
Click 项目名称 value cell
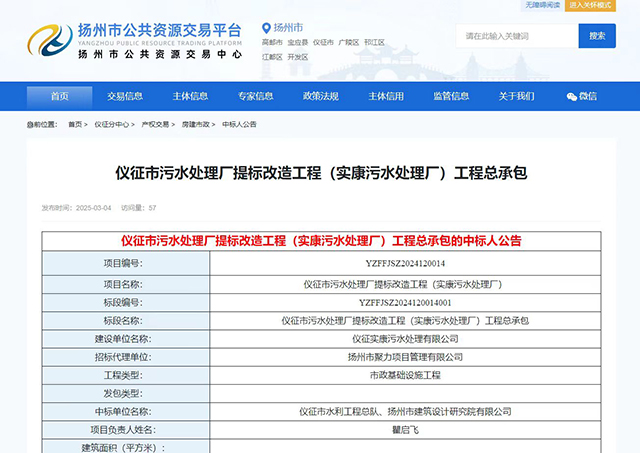(x=405, y=284)
